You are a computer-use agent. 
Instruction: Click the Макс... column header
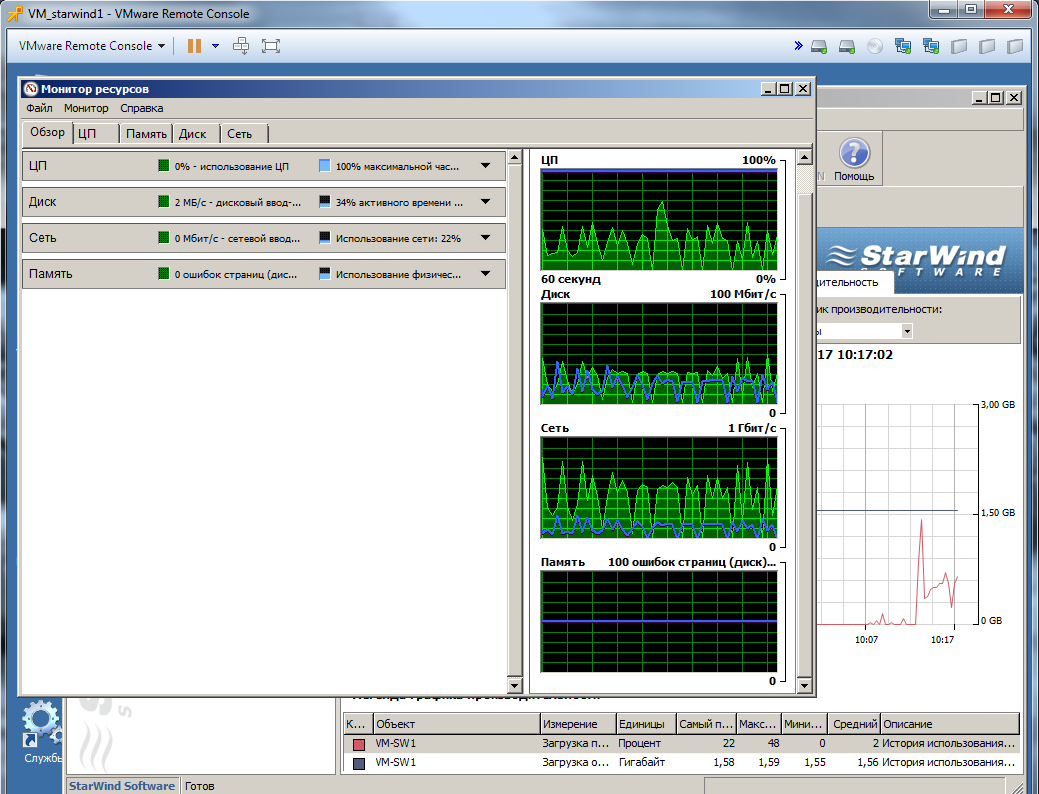click(758, 724)
